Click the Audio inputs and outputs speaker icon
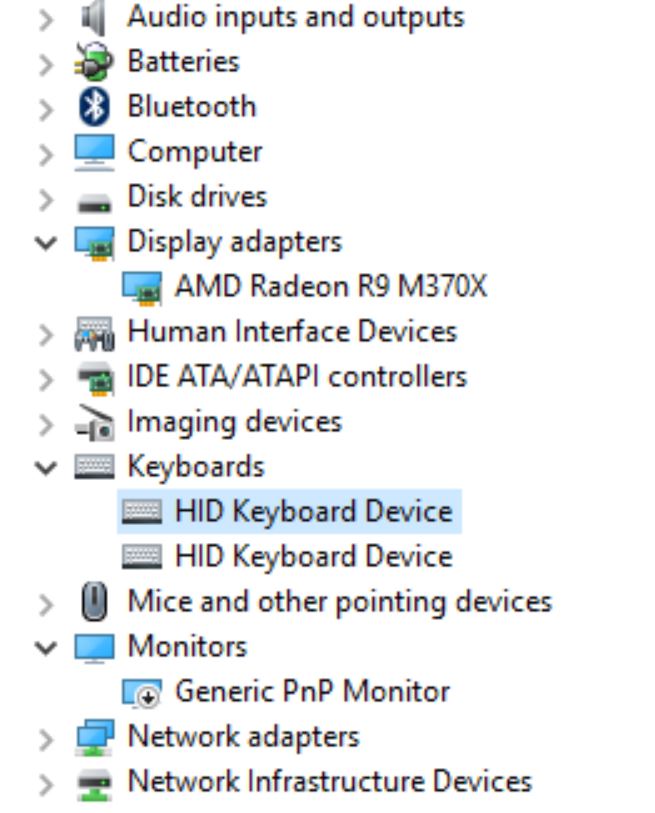The image size is (655, 813). click(94, 17)
